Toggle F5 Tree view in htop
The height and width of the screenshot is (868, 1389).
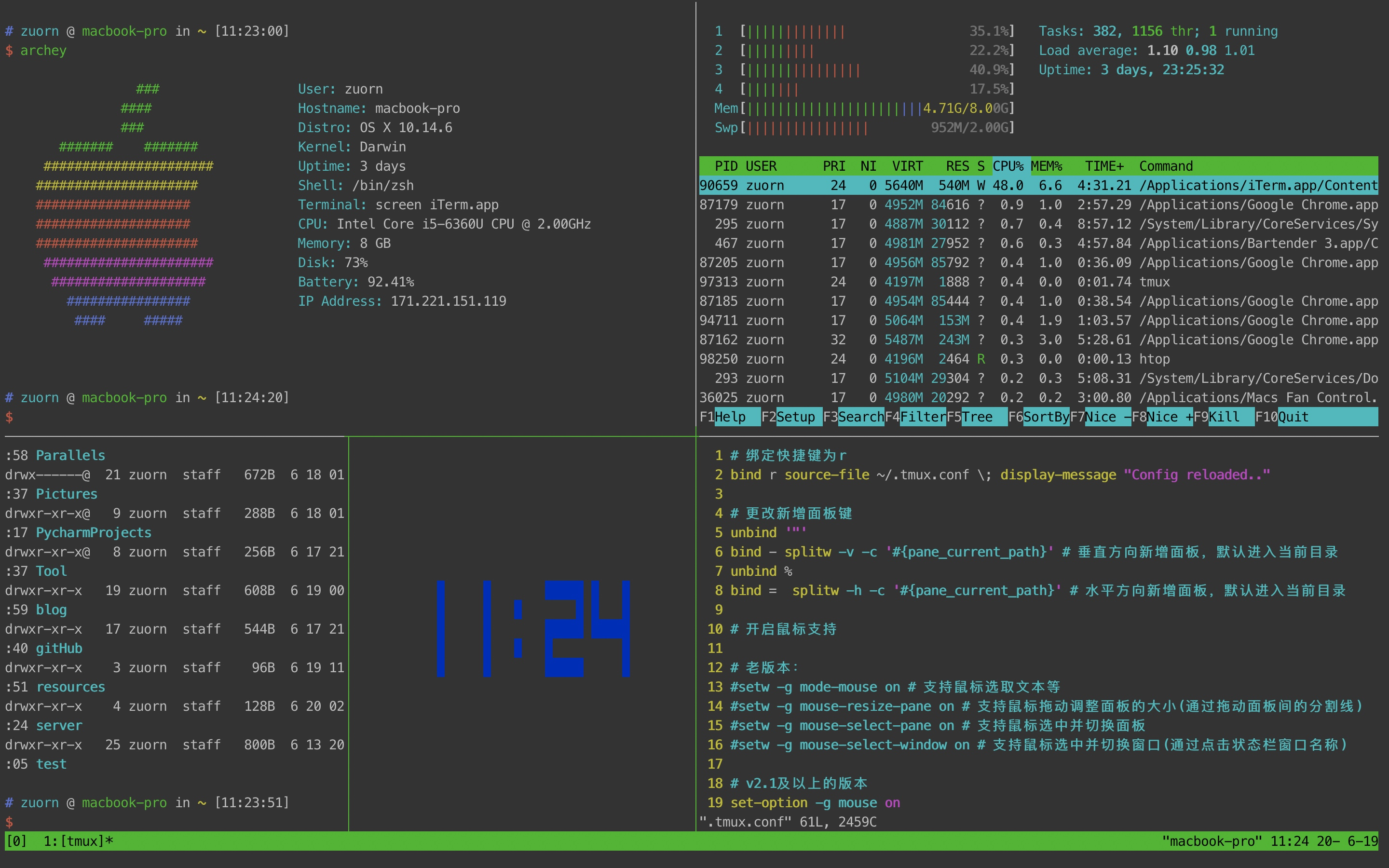pos(978,417)
